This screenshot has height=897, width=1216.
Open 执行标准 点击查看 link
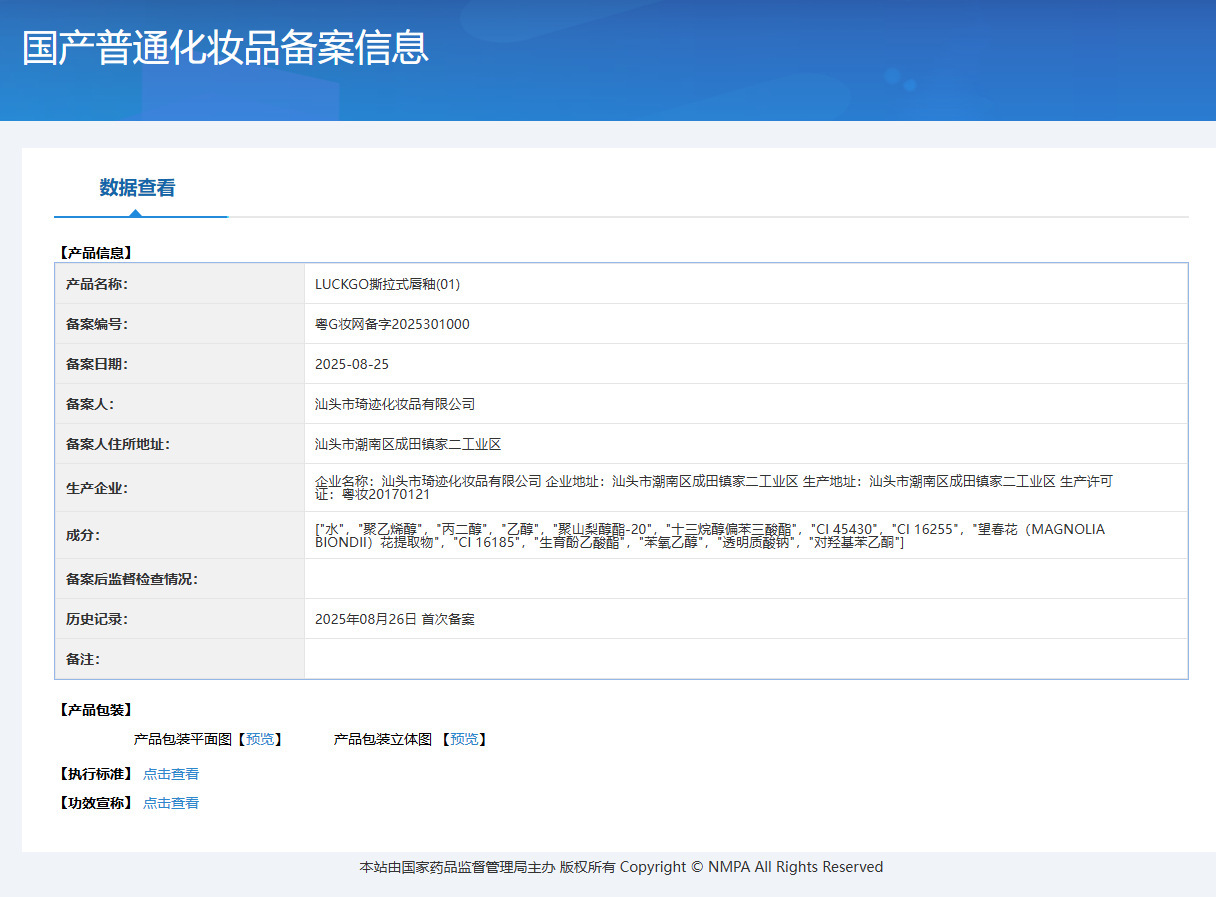point(171,774)
